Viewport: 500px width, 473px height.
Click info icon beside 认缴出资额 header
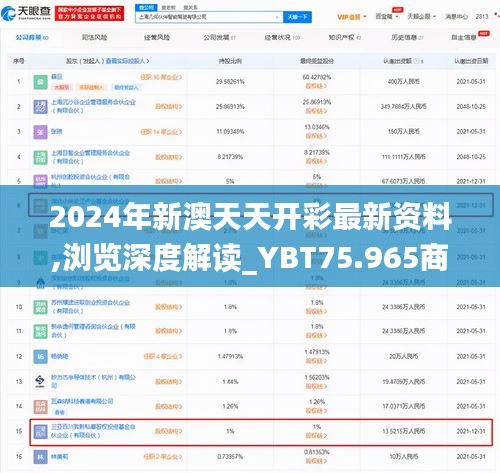pyautogui.click(x=416, y=61)
